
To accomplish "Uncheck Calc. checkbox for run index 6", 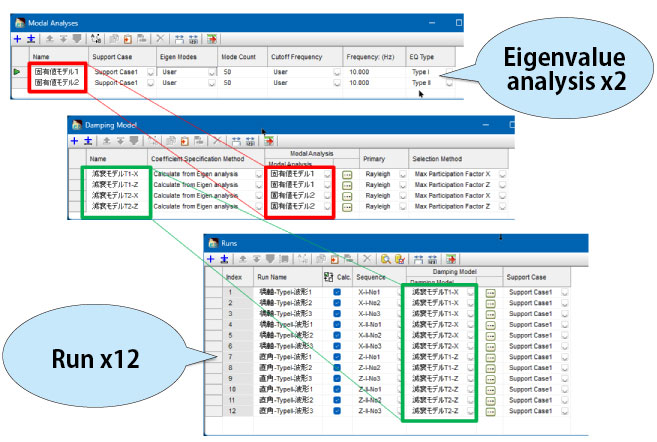I will coord(337,346).
